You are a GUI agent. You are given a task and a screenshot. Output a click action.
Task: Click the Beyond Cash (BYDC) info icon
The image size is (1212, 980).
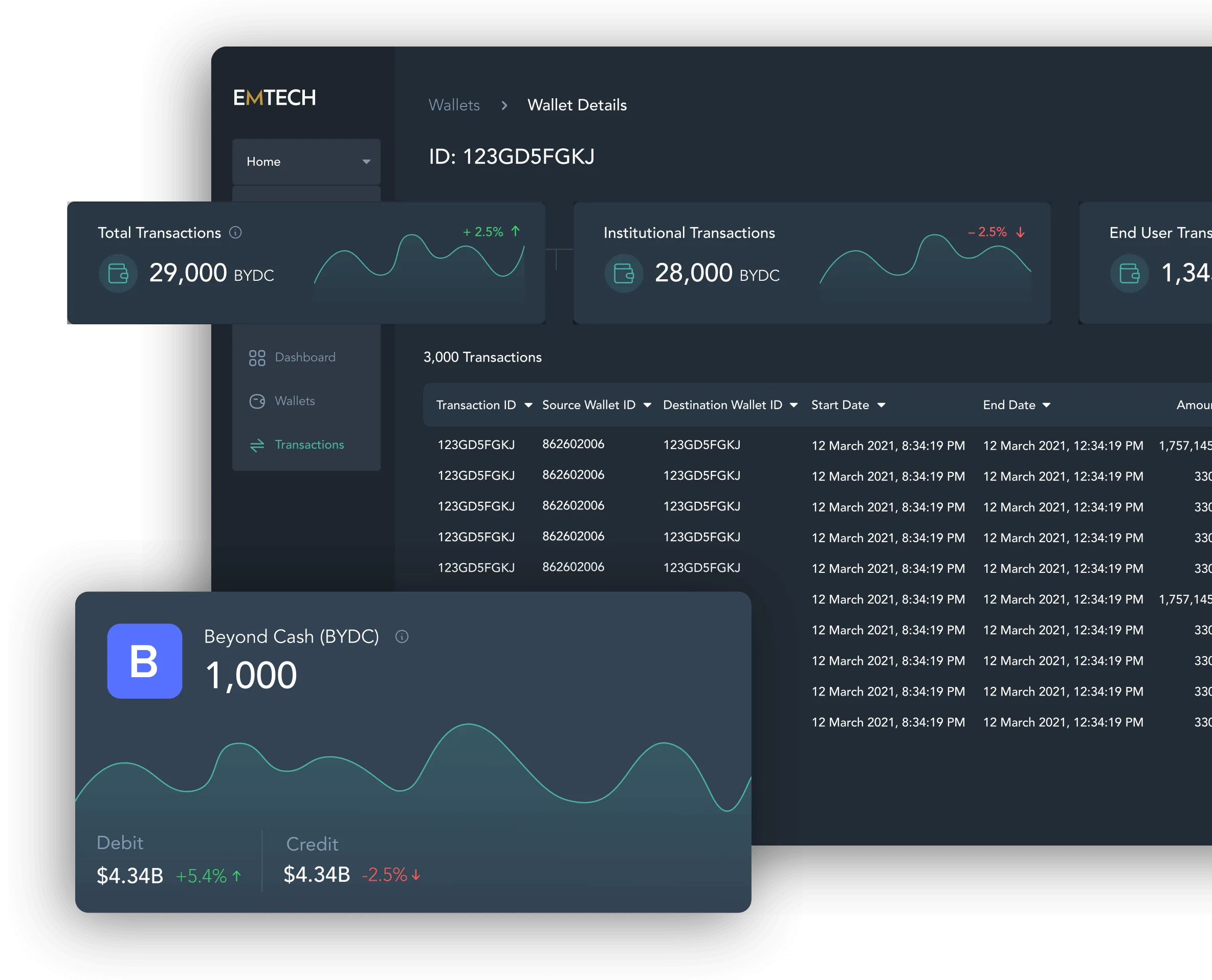[402, 637]
